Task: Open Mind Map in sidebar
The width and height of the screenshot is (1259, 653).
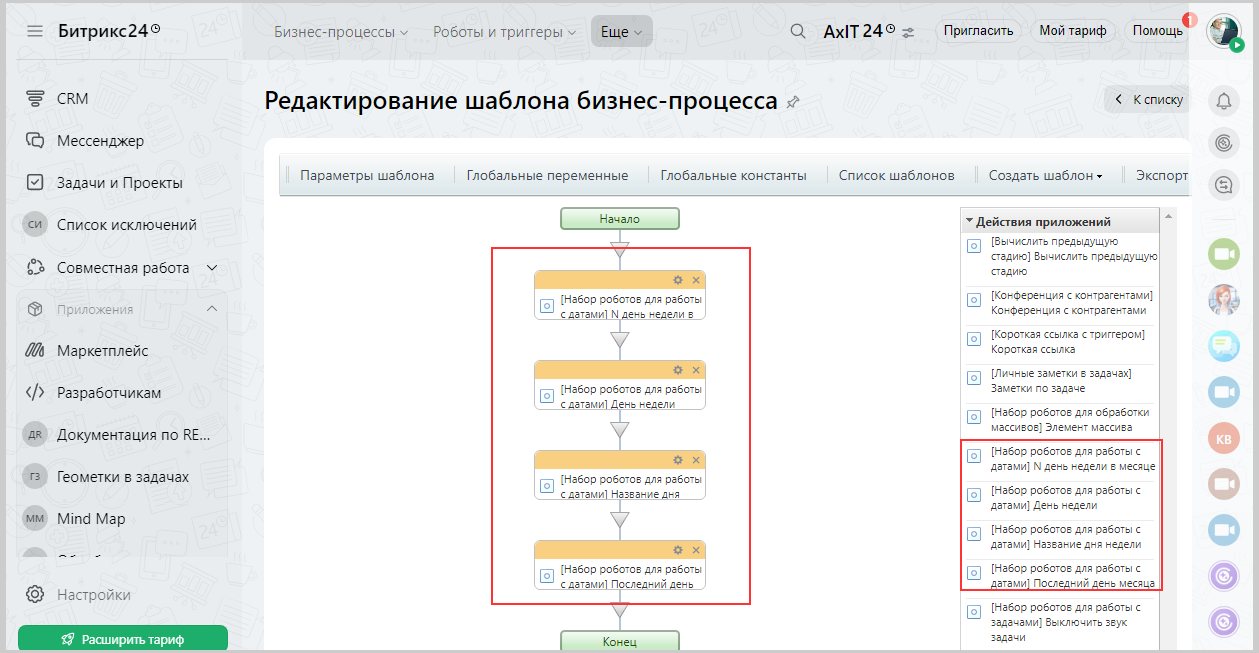Action: point(91,519)
